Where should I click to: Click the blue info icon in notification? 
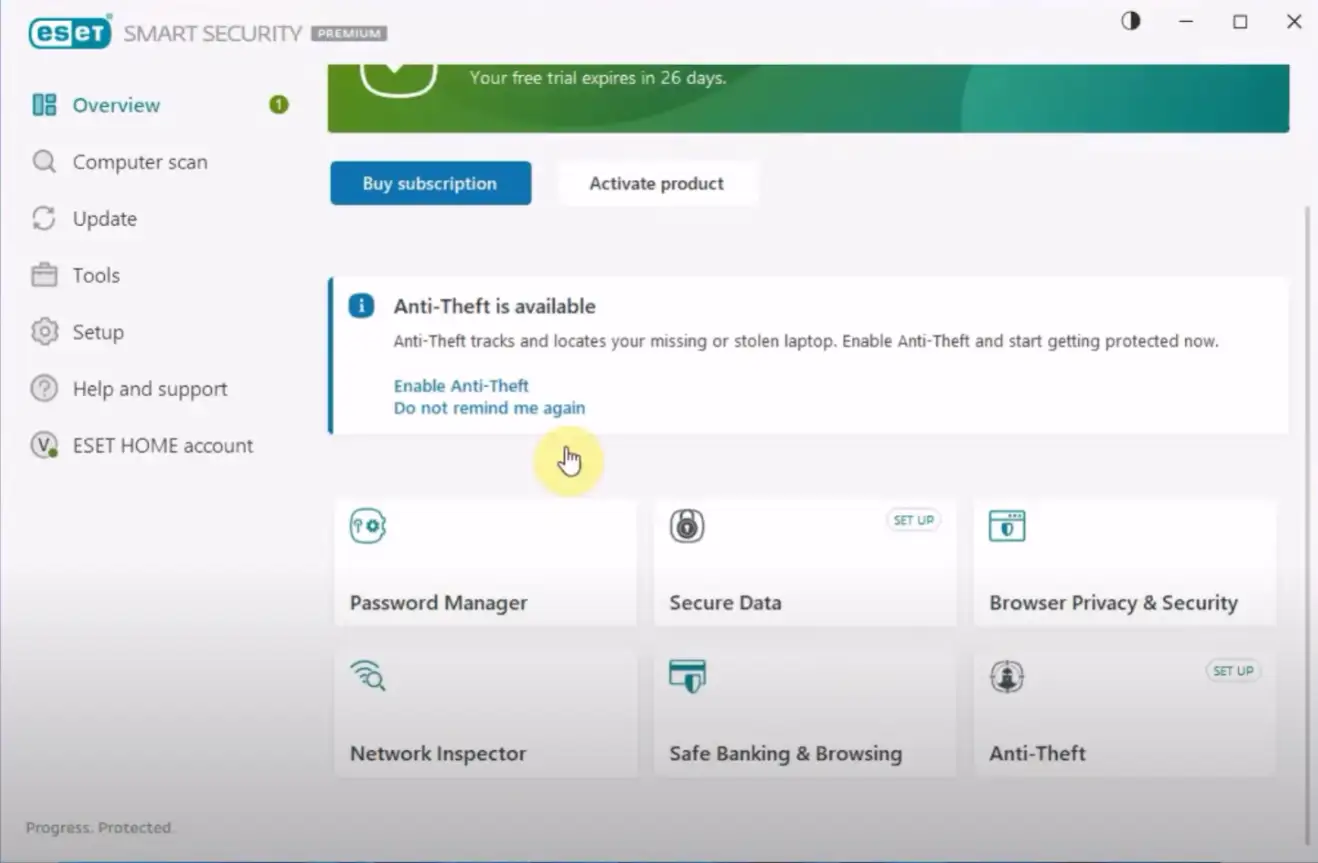pos(361,306)
